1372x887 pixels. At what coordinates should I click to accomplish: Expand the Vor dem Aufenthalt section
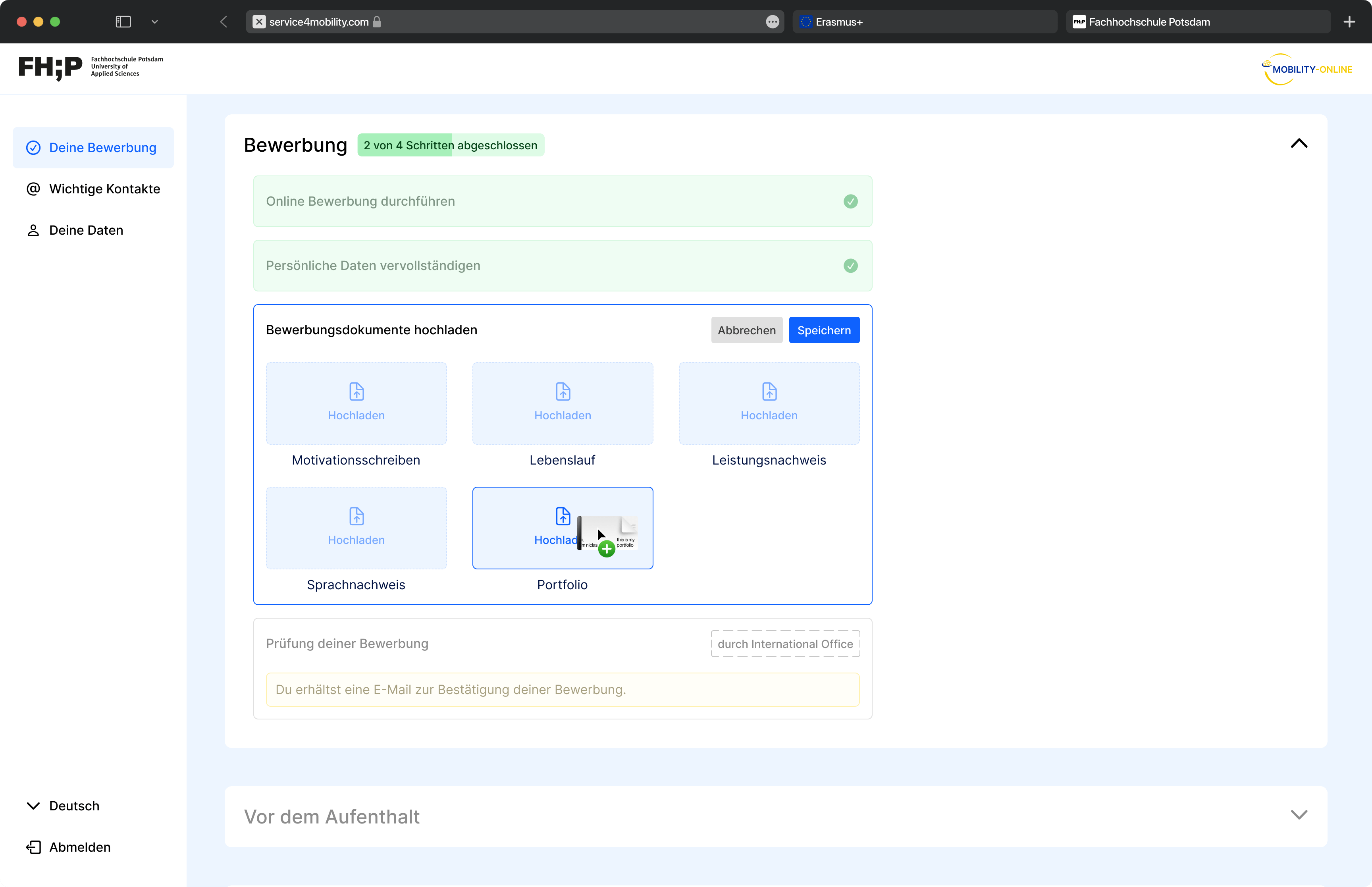(x=1299, y=815)
